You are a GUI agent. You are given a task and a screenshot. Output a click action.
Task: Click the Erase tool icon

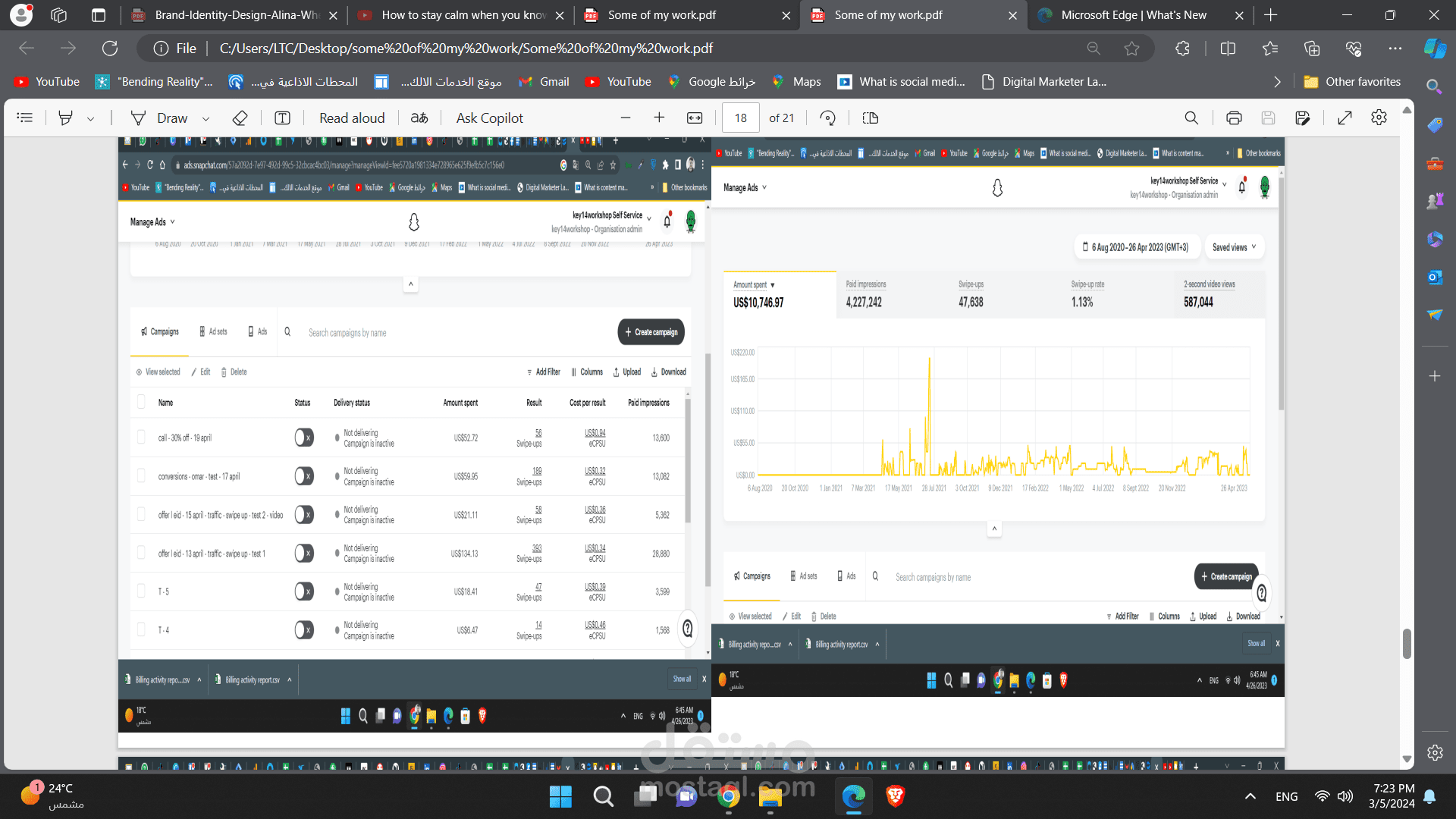point(240,118)
